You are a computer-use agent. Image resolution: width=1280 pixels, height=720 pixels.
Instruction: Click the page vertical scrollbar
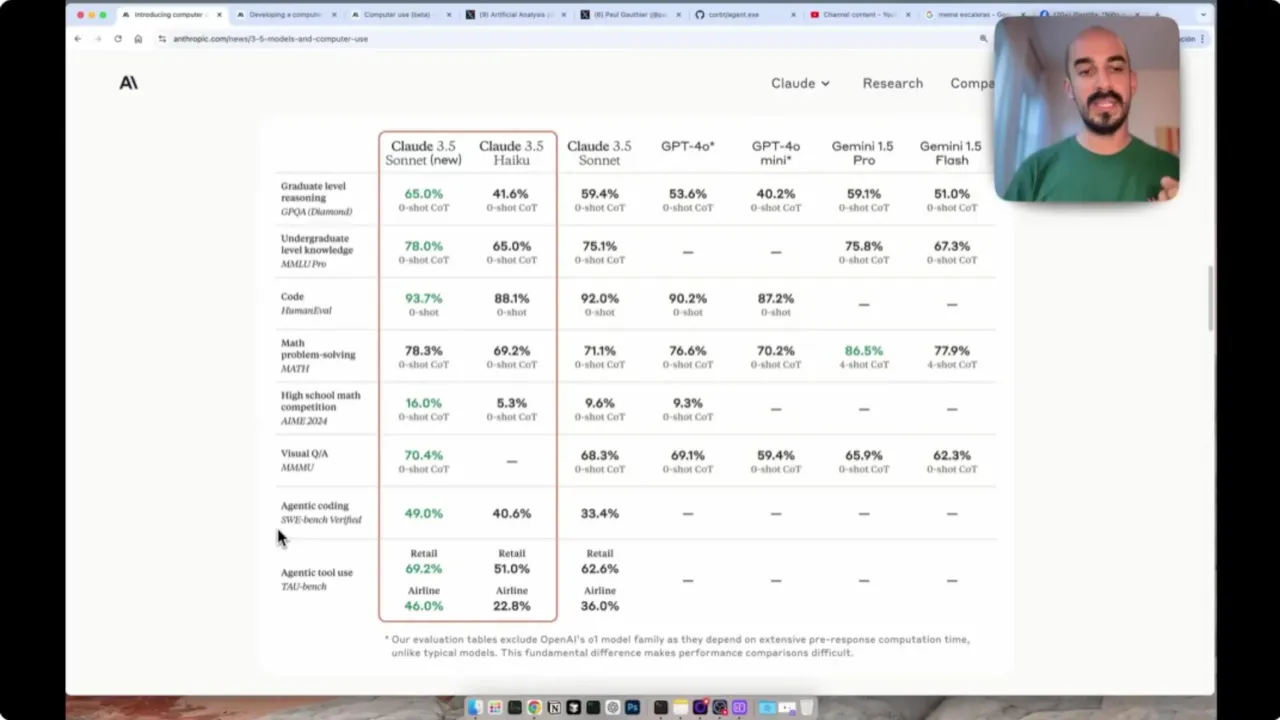[1210, 297]
